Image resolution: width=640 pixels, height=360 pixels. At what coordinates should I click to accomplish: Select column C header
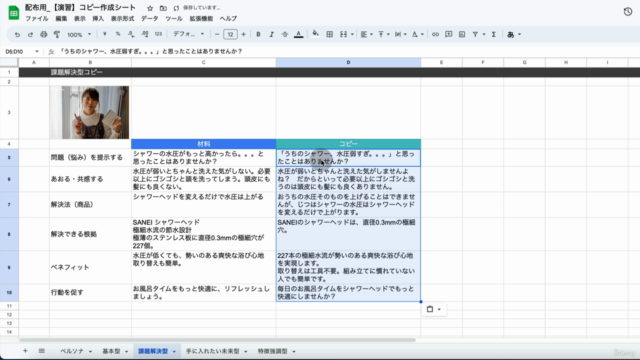coord(204,62)
